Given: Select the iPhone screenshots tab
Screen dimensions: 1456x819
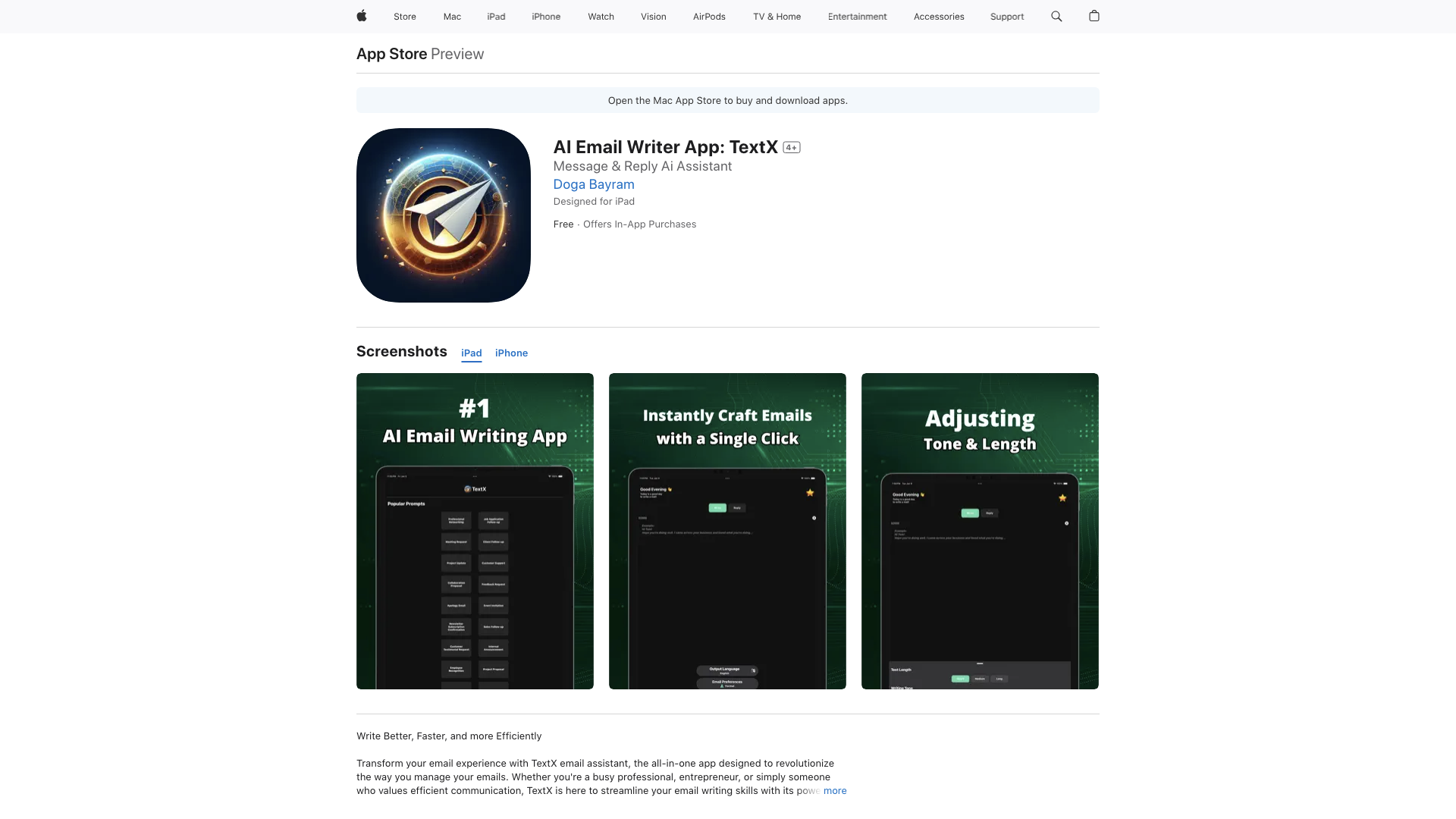Looking at the screenshot, I should (x=511, y=352).
